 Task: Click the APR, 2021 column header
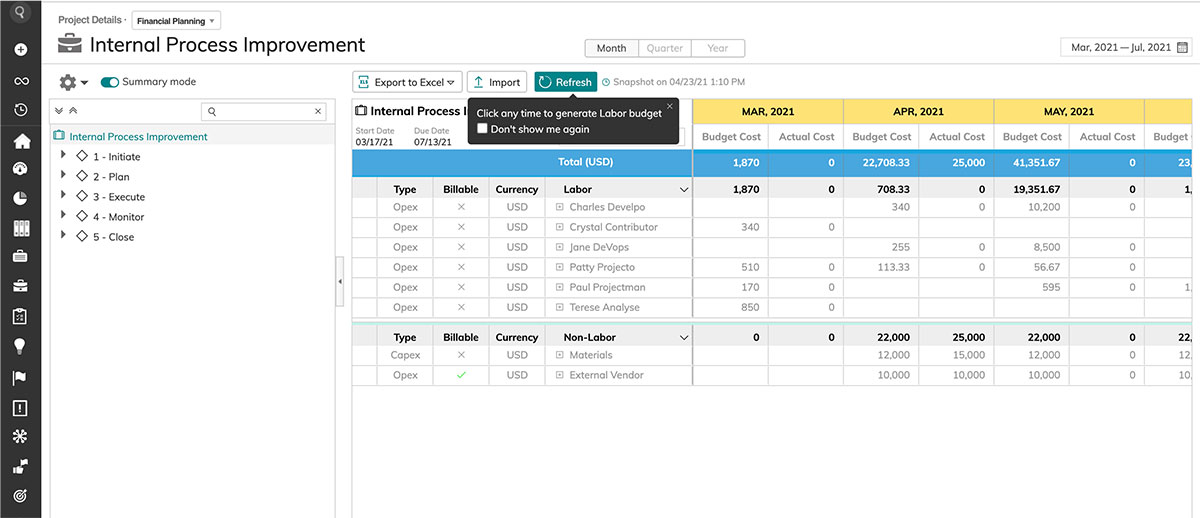pos(918,112)
